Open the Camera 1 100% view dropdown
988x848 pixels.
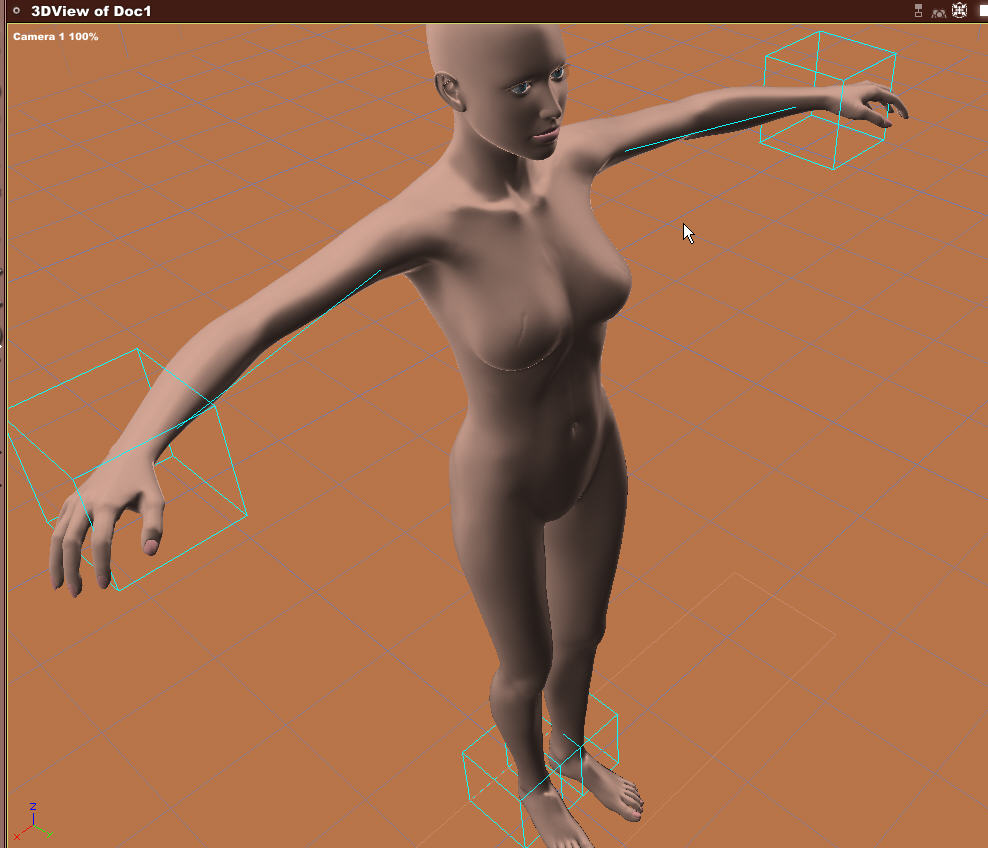[55, 37]
